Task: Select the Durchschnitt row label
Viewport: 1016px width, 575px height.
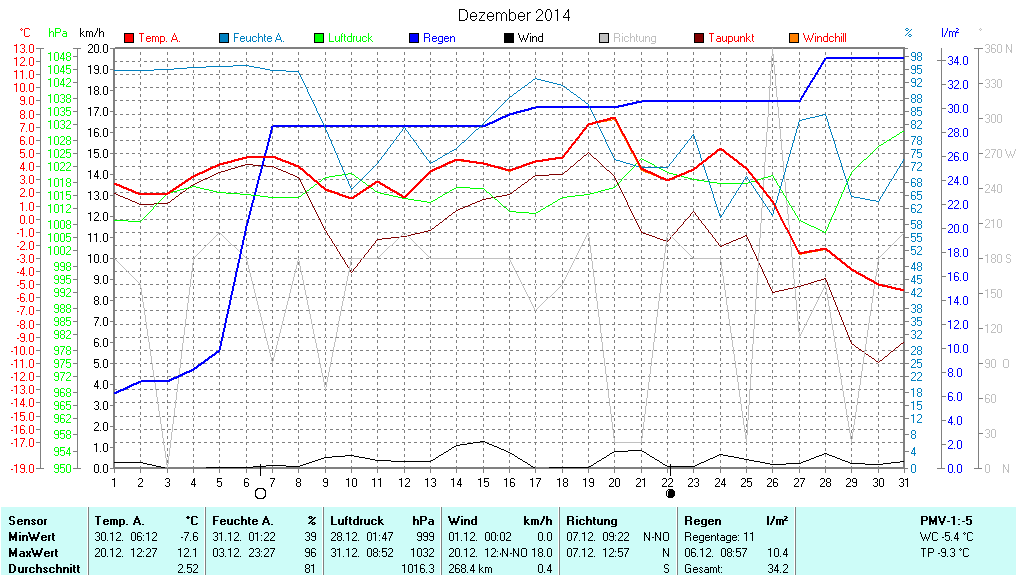Action: pos(44,568)
